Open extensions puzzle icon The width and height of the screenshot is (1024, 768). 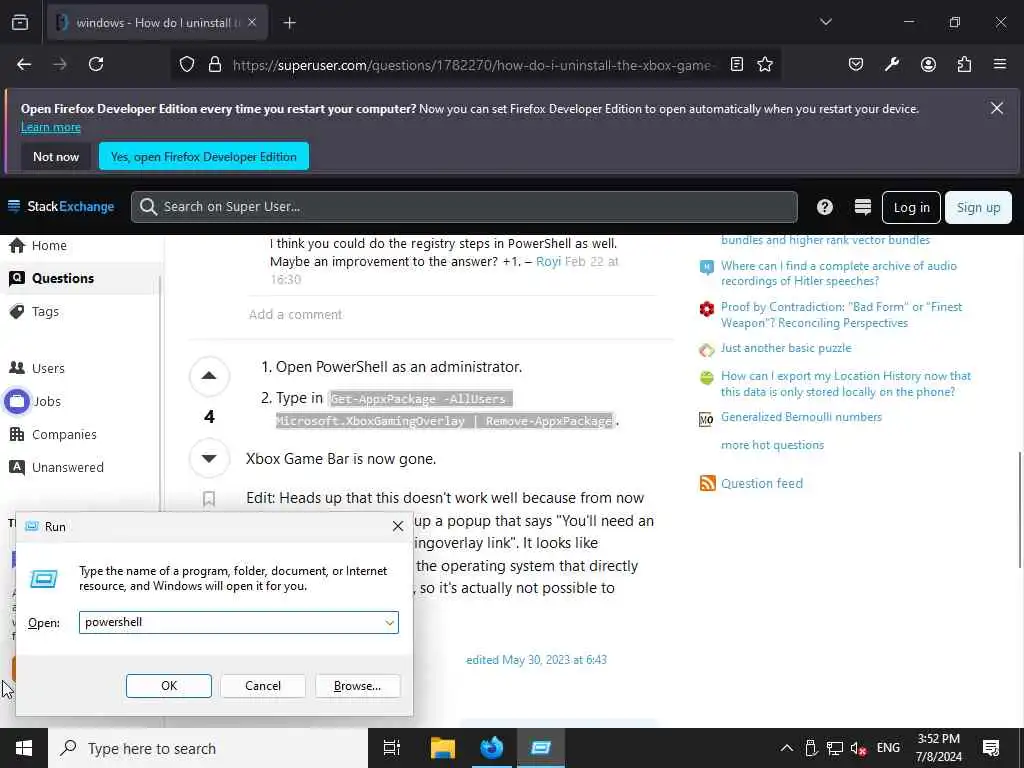coord(964,64)
